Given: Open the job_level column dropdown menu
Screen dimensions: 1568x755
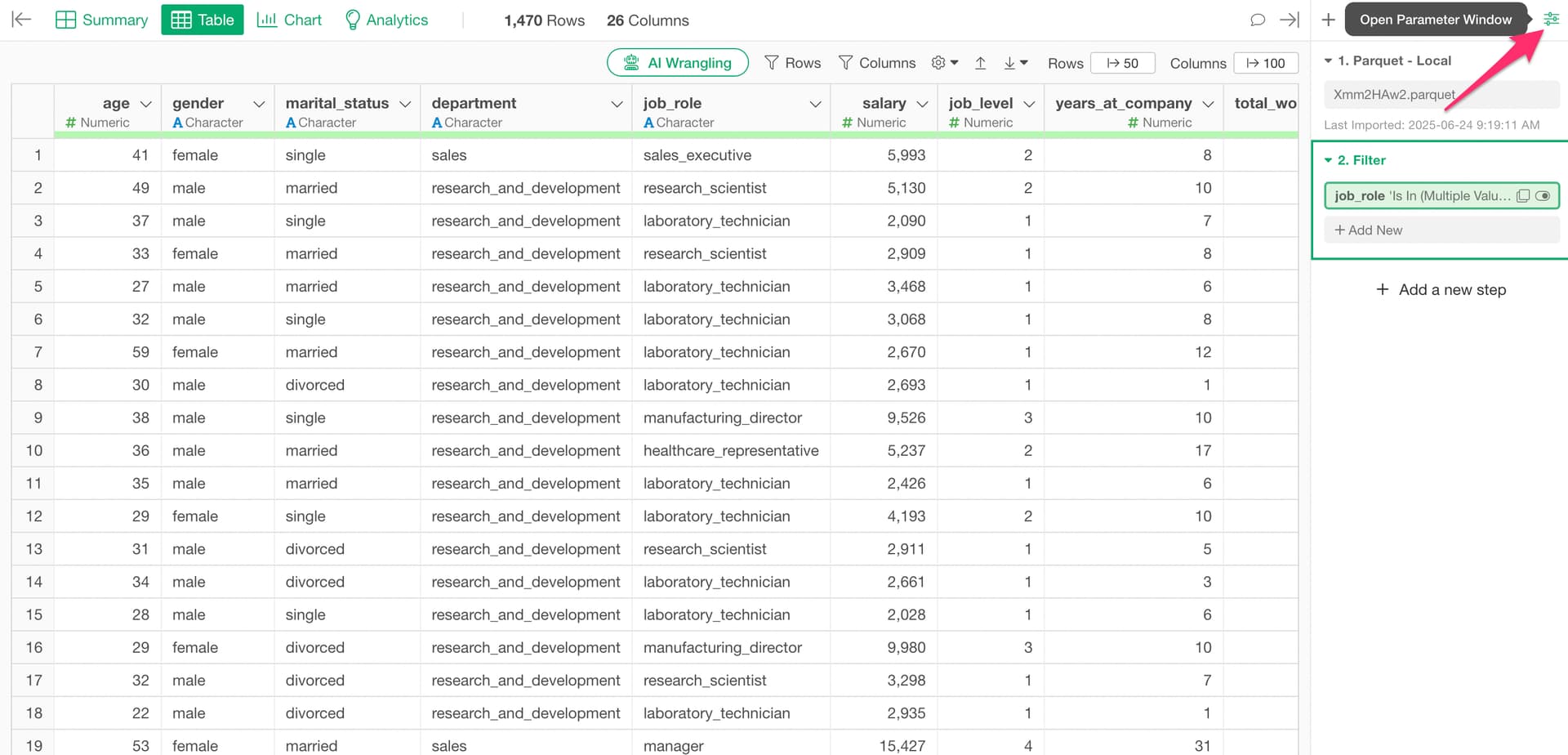Looking at the screenshot, I should click(x=1029, y=104).
